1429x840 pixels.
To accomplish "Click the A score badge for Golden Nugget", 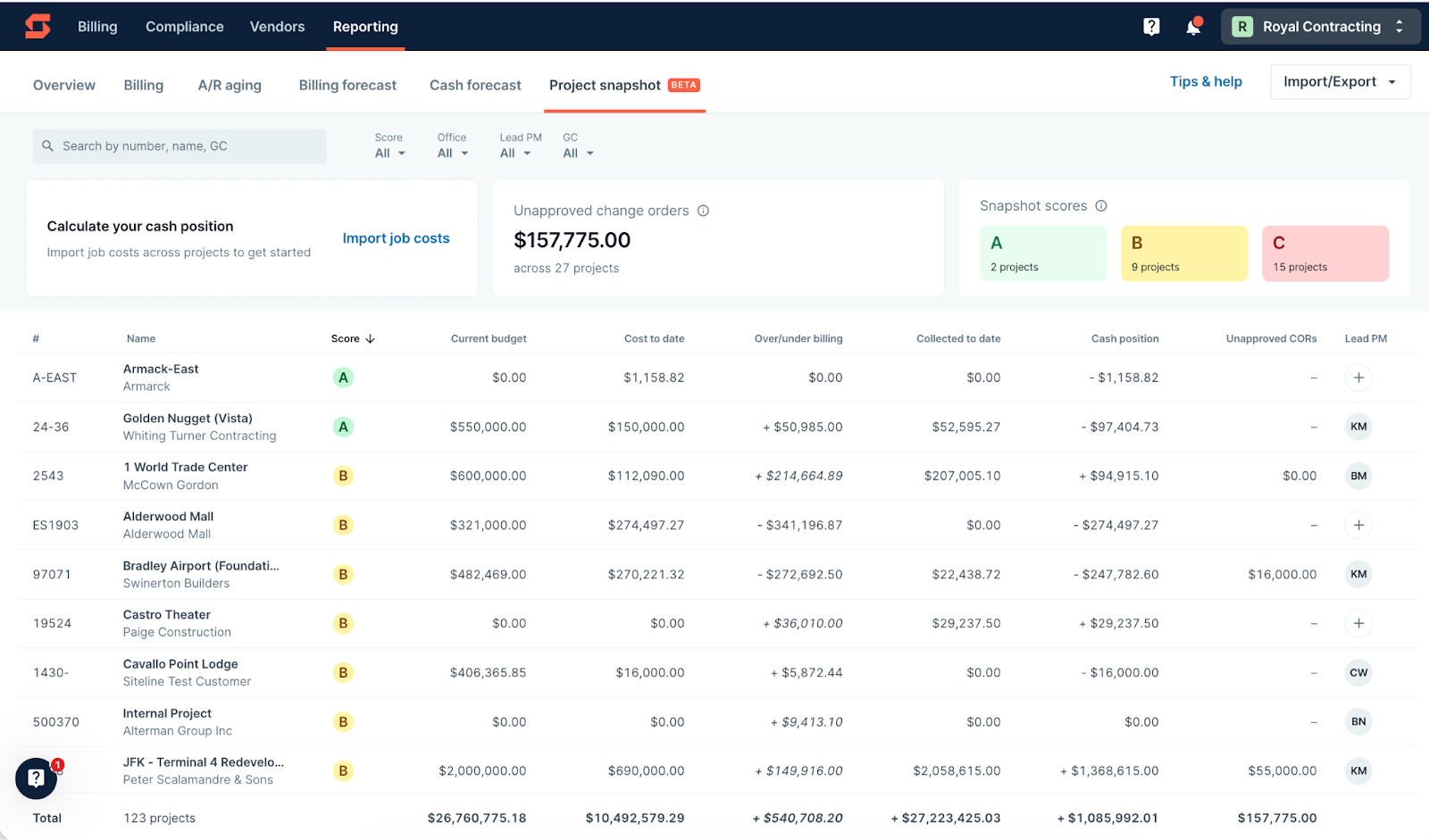I will [343, 427].
